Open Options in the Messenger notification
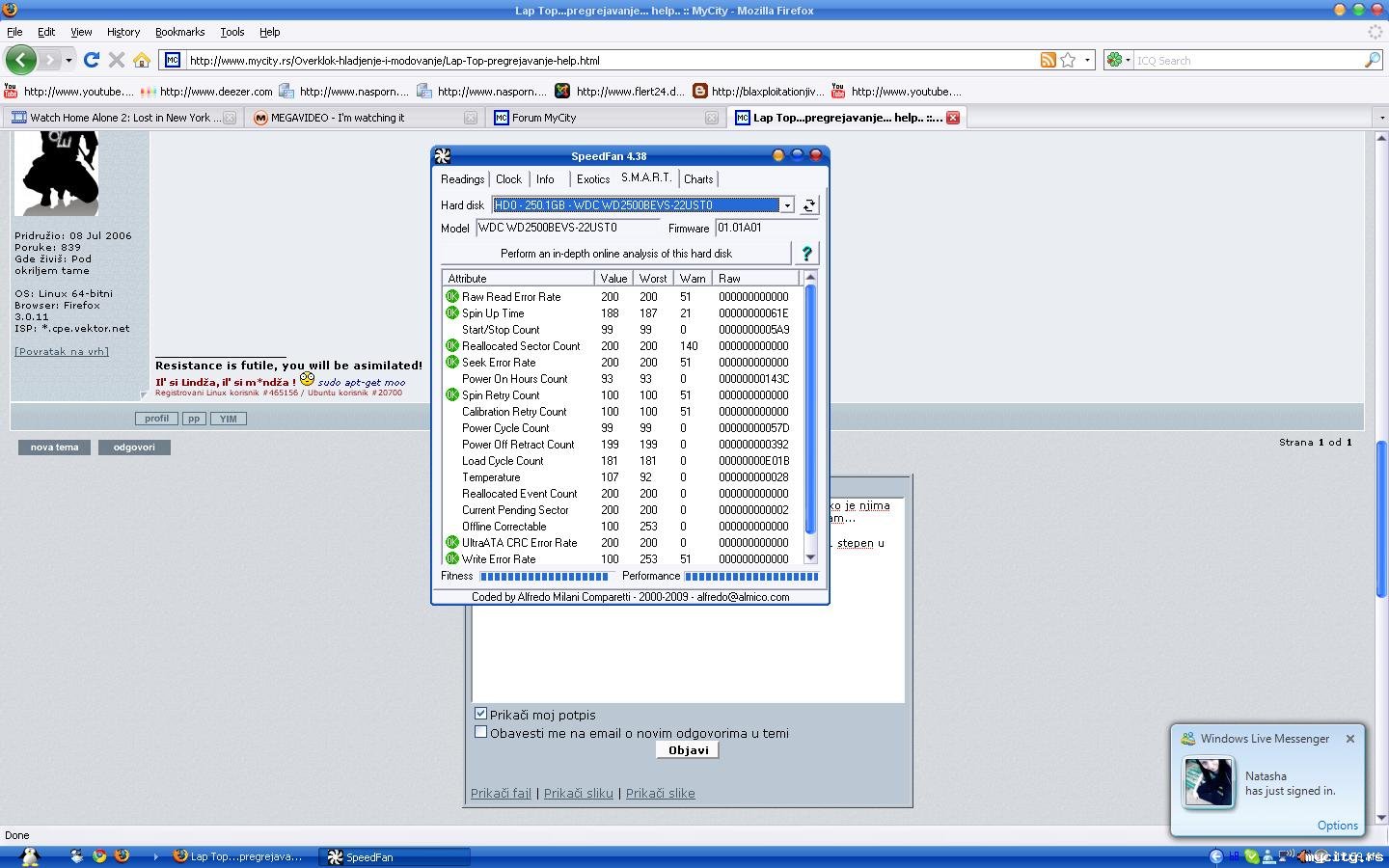1389x868 pixels. (x=1337, y=826)
